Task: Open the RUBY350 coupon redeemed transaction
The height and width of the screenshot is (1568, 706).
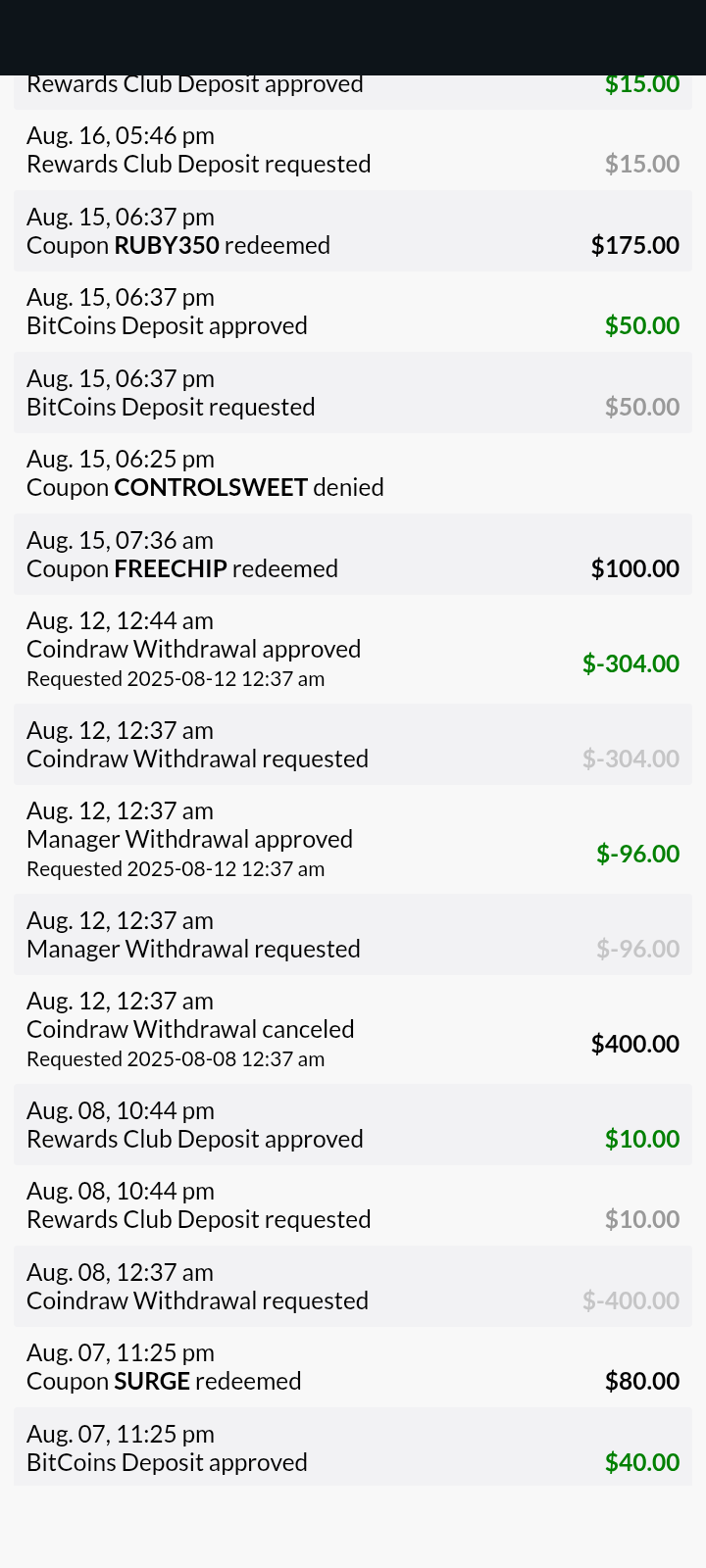Action: click(353, 231)
